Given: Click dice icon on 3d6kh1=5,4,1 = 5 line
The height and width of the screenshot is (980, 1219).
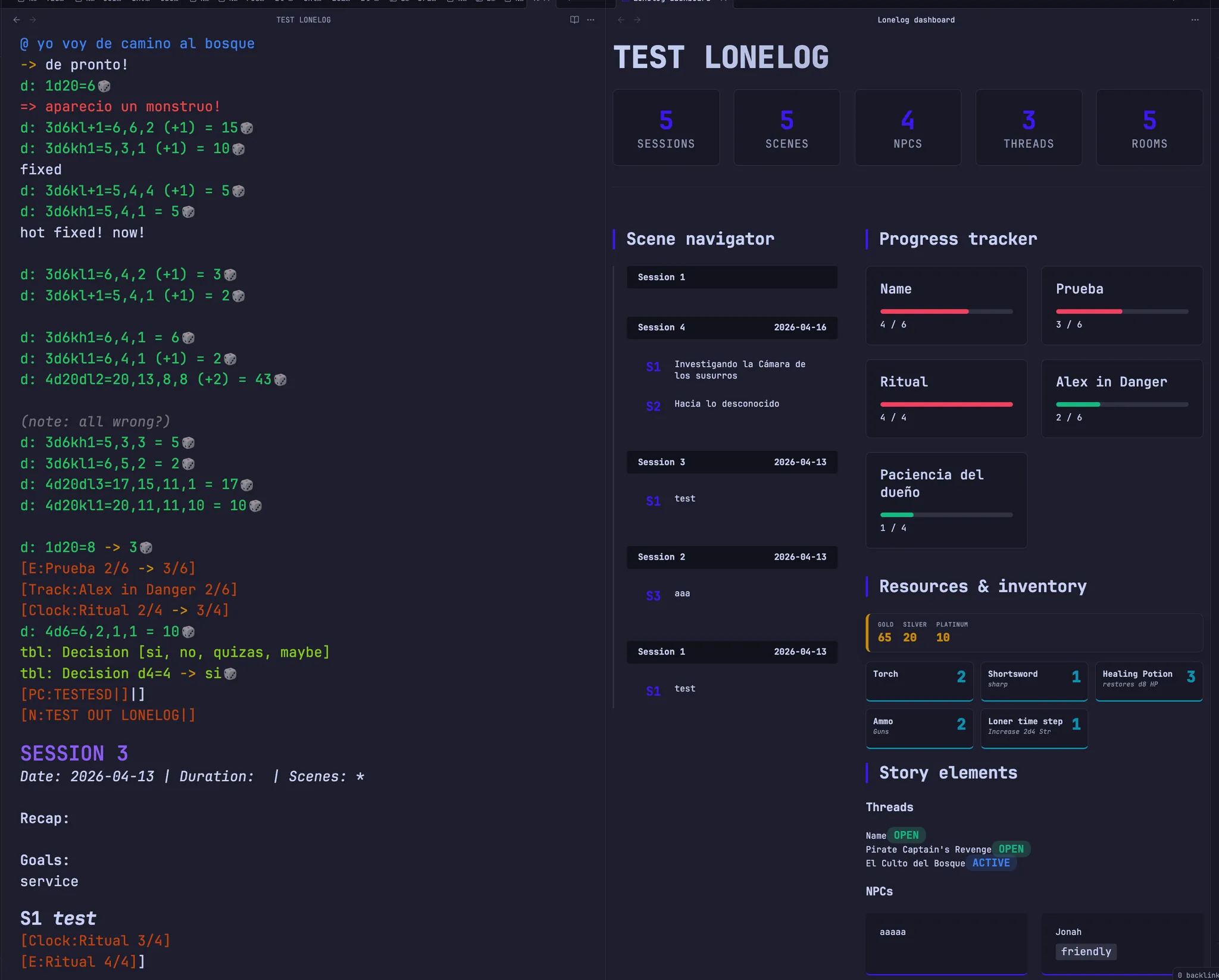Looking at the screenshot, I should point(188,212).
